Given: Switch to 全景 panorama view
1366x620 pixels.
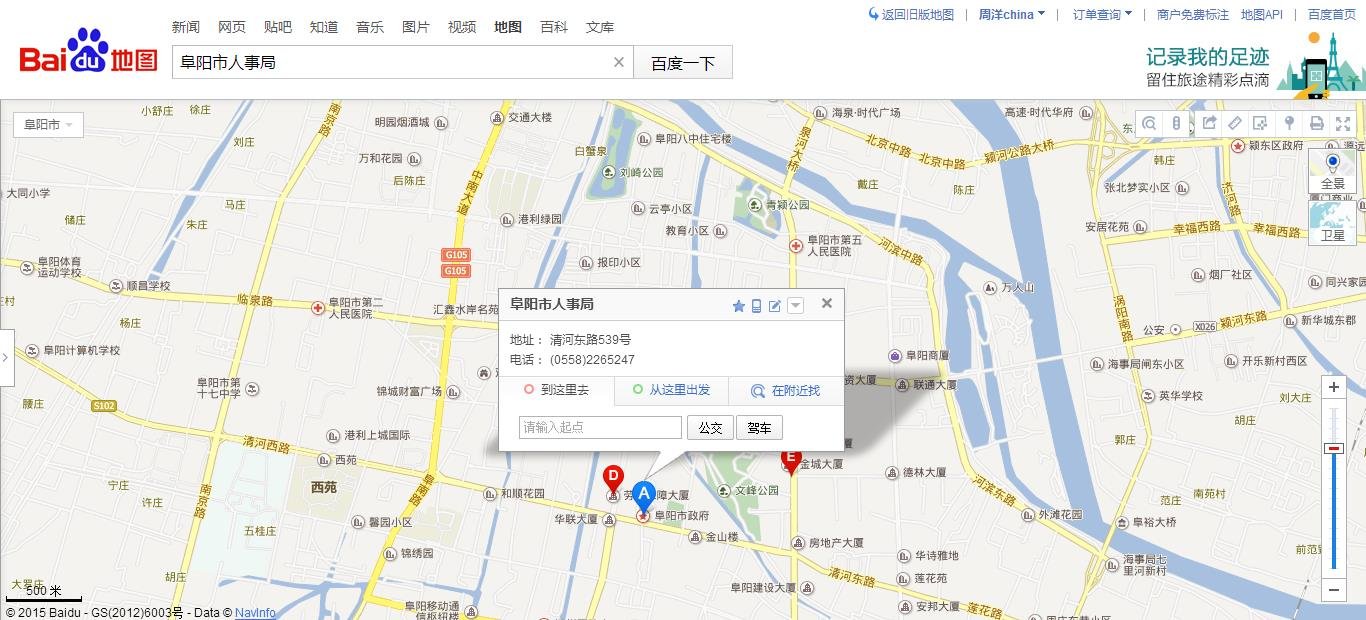Looking at the screenshot, I should point(1333,183).
